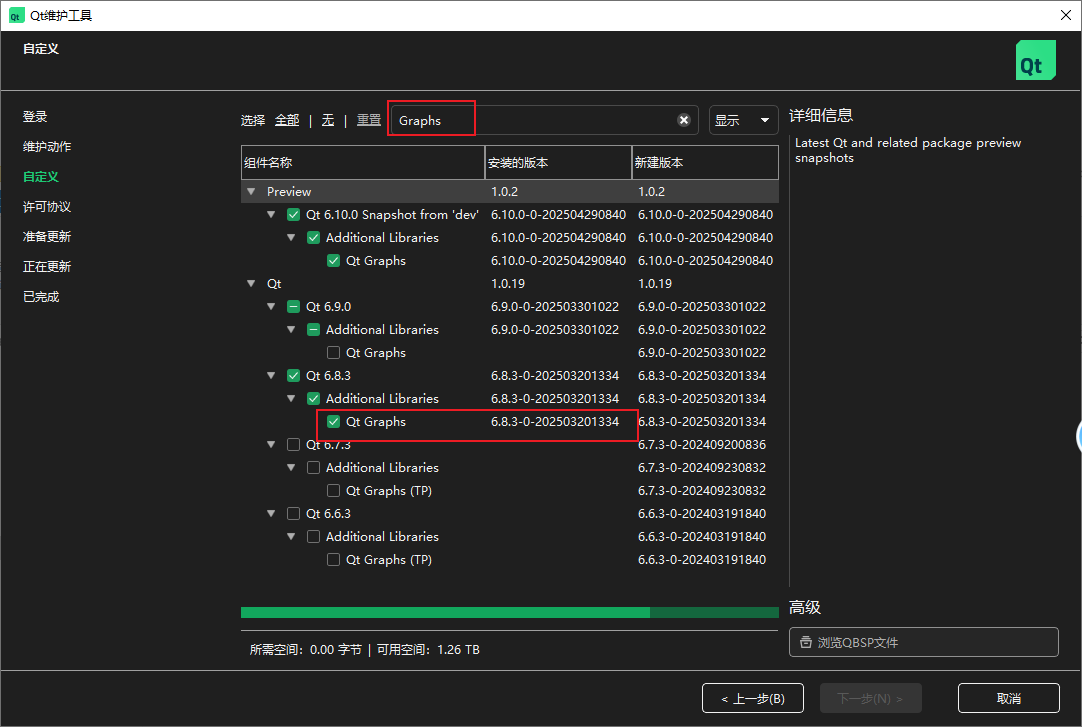The image size is (1082, 727).
Task: Collapse the Preview tree node
Action: [251, 192]
